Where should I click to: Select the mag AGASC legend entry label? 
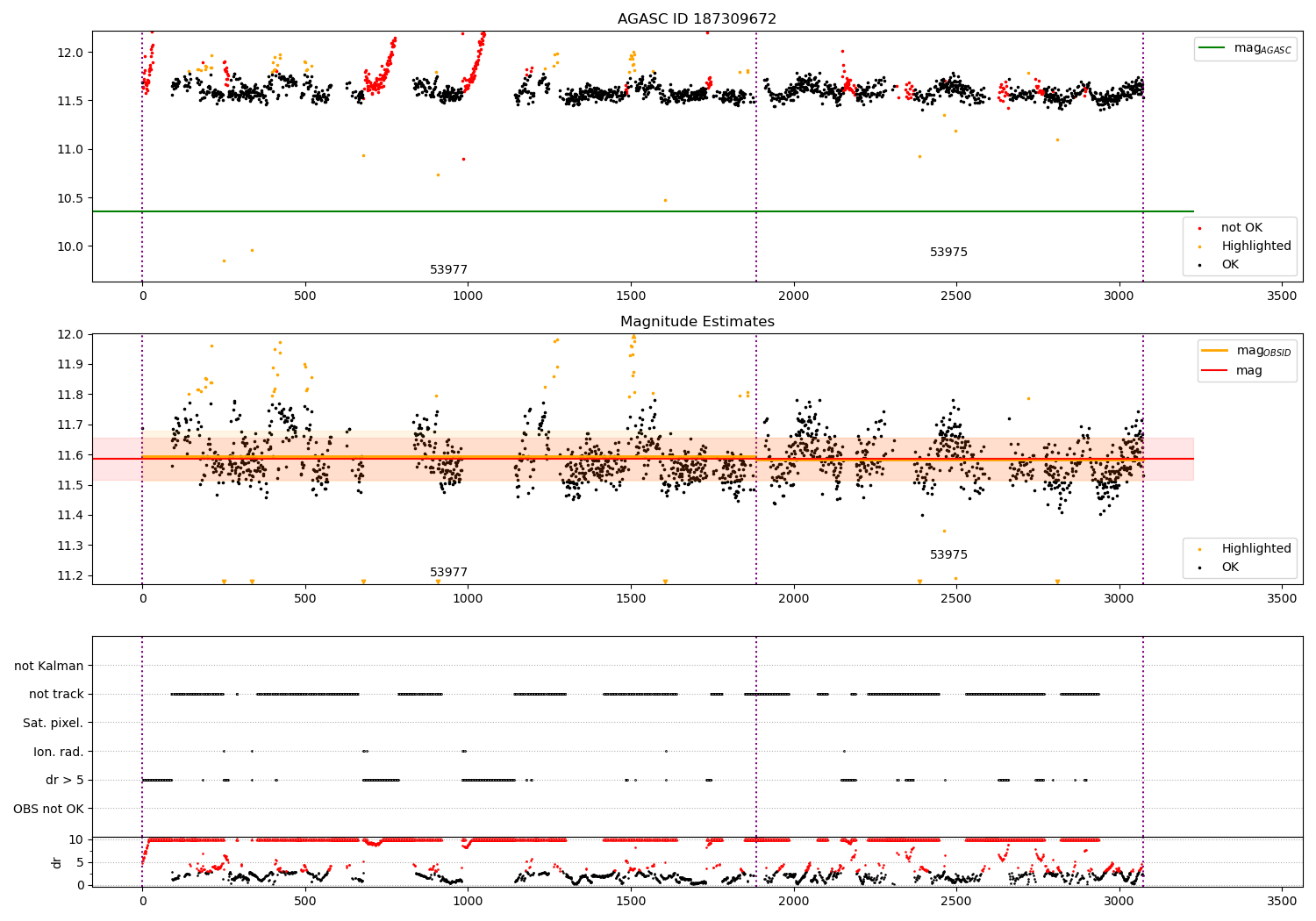[1262, 48]
